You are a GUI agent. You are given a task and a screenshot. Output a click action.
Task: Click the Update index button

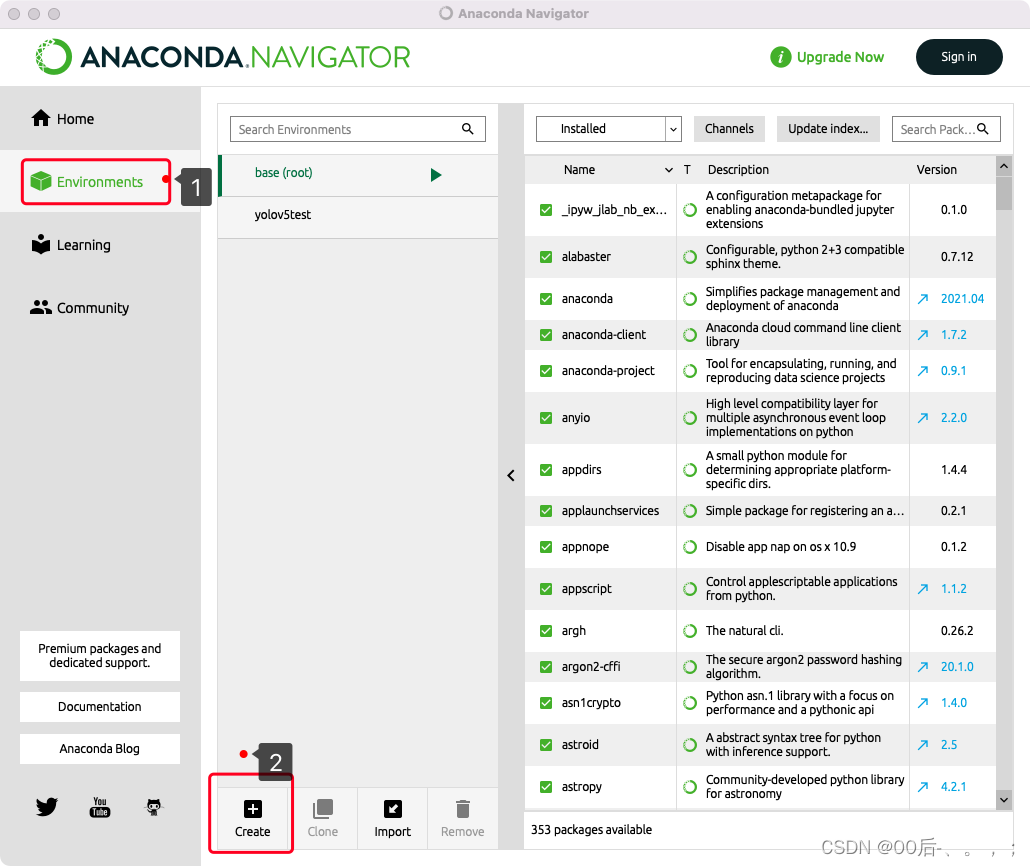[828, 129]
